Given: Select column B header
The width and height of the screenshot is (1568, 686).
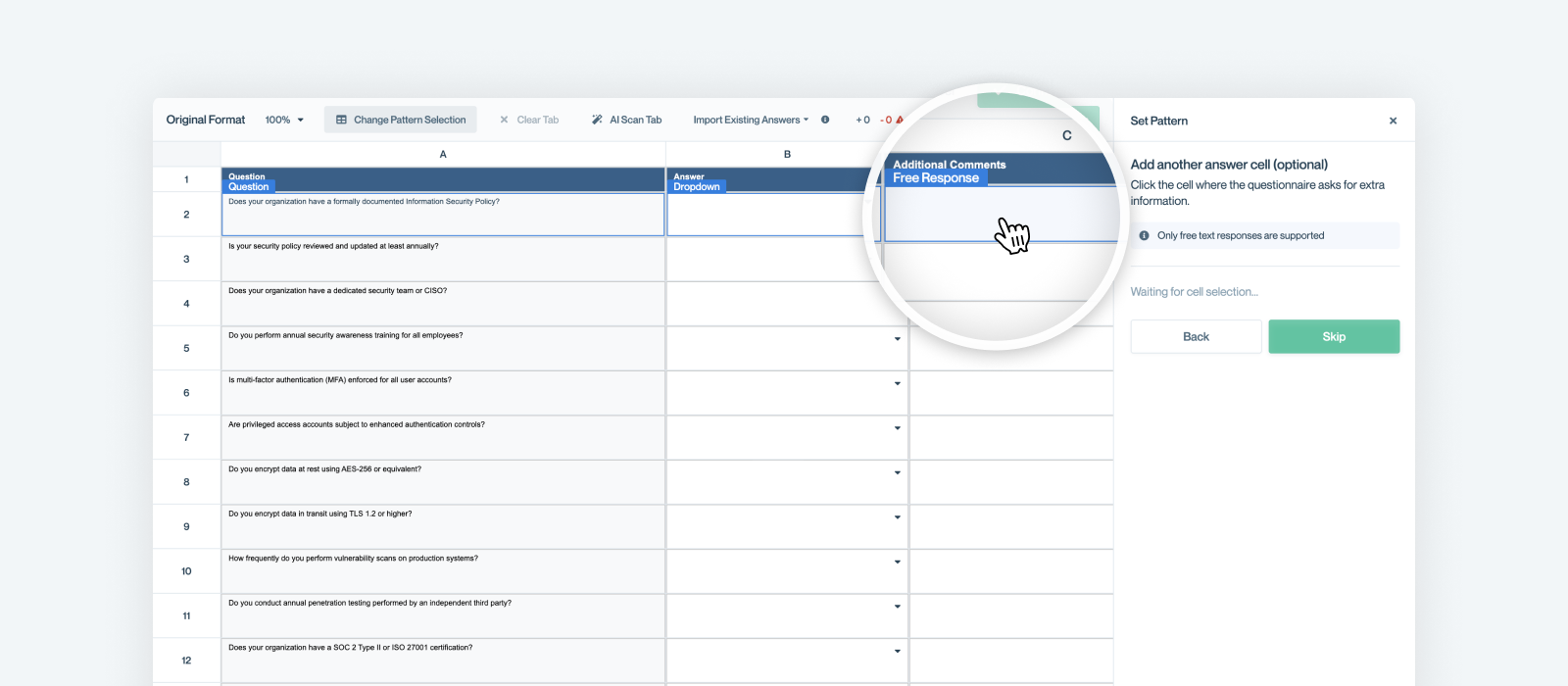Looking at the screenshot, I should [787, 154].
